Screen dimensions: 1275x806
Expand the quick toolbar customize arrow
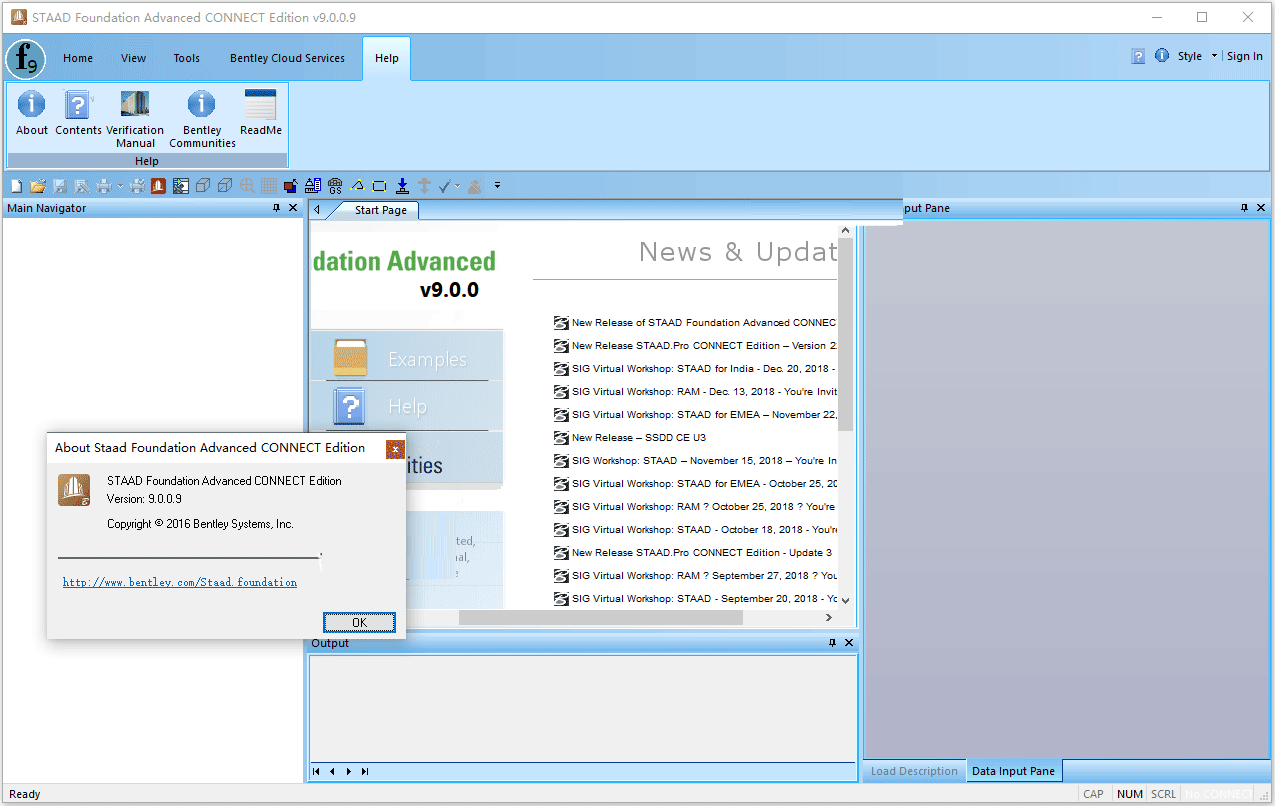497,186
